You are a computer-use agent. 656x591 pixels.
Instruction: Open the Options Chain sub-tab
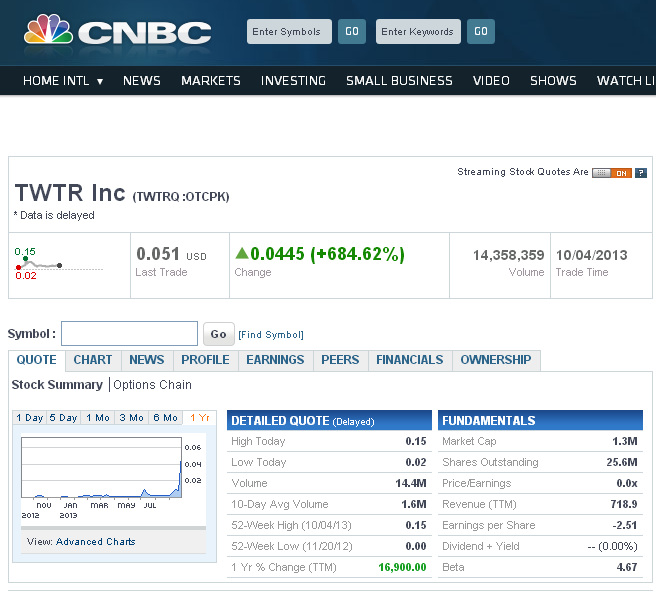coord(152,385)
